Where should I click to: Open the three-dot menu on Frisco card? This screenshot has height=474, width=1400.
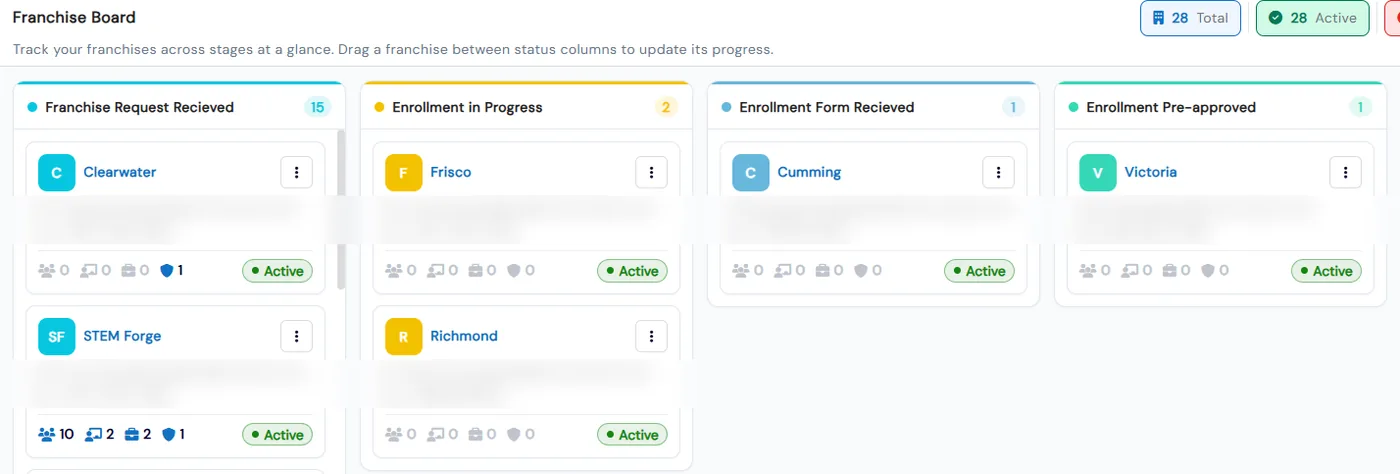pyautogui.click(x=651, y=172)
